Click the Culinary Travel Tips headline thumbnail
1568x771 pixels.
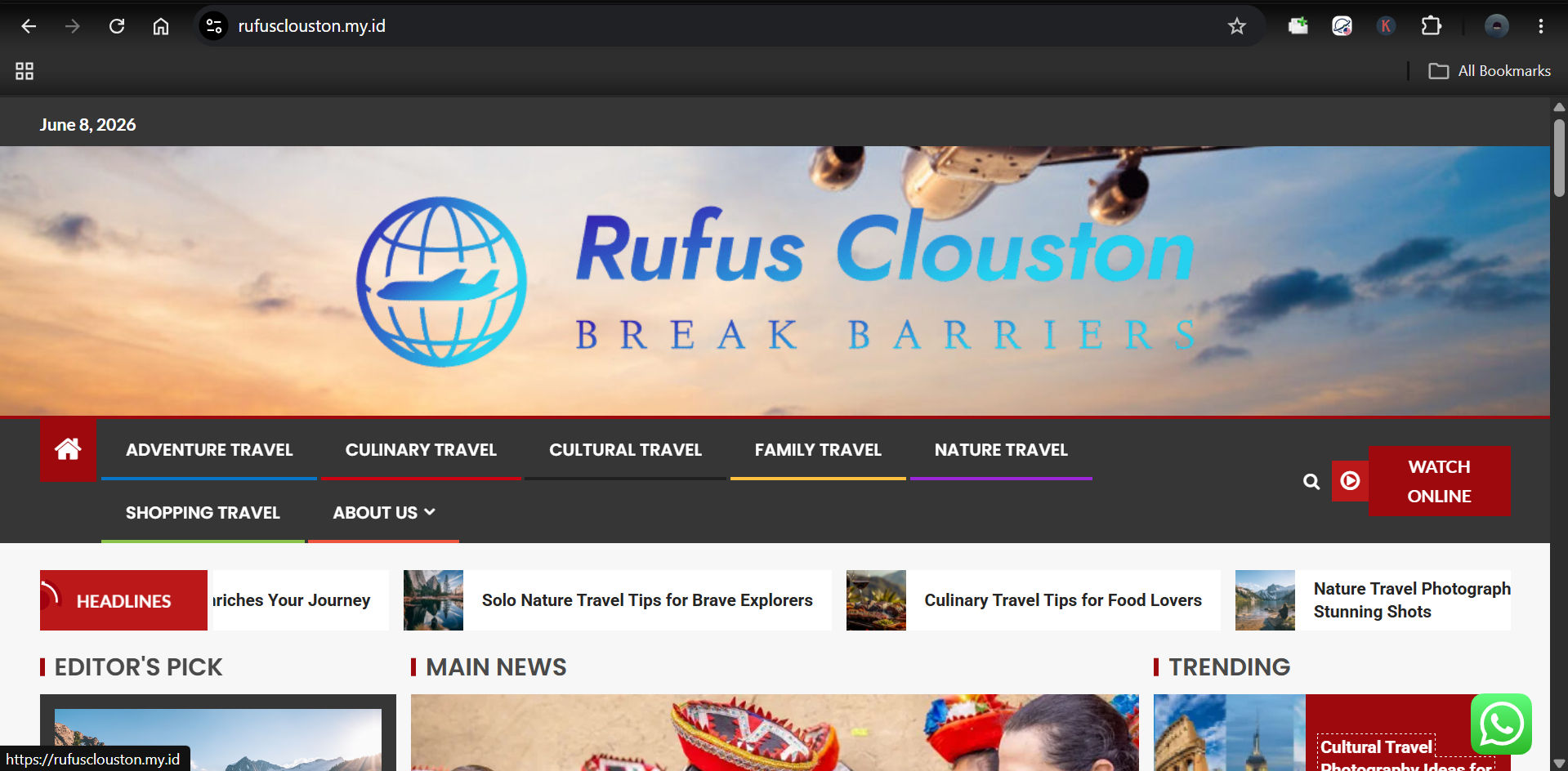(x=876, y=600)
